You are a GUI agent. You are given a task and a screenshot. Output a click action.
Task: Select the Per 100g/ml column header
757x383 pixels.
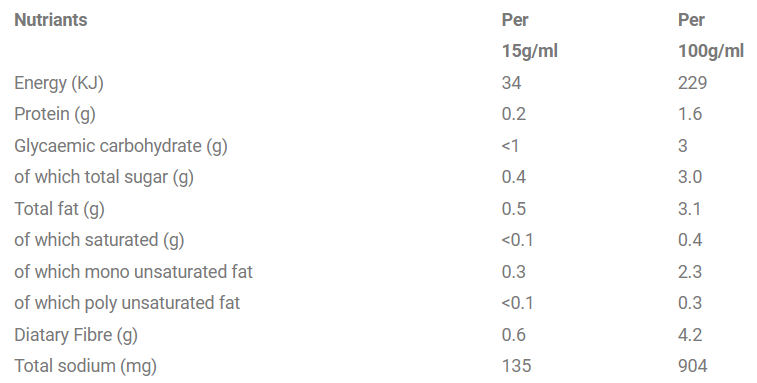[x=711, y=35]
